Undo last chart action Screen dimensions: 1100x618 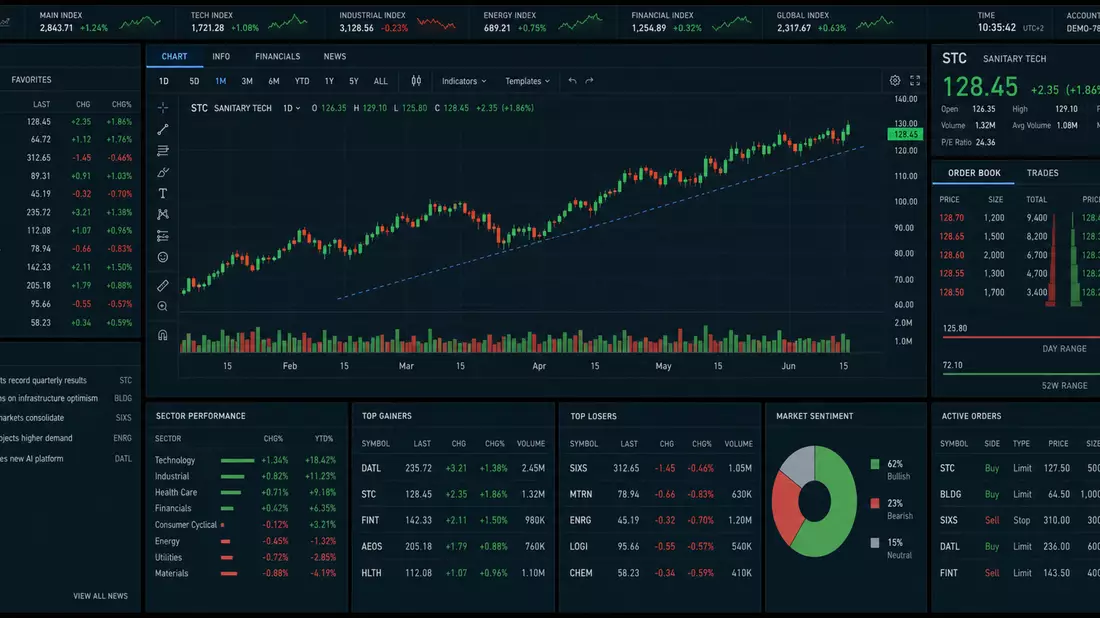tap(572, 81)
